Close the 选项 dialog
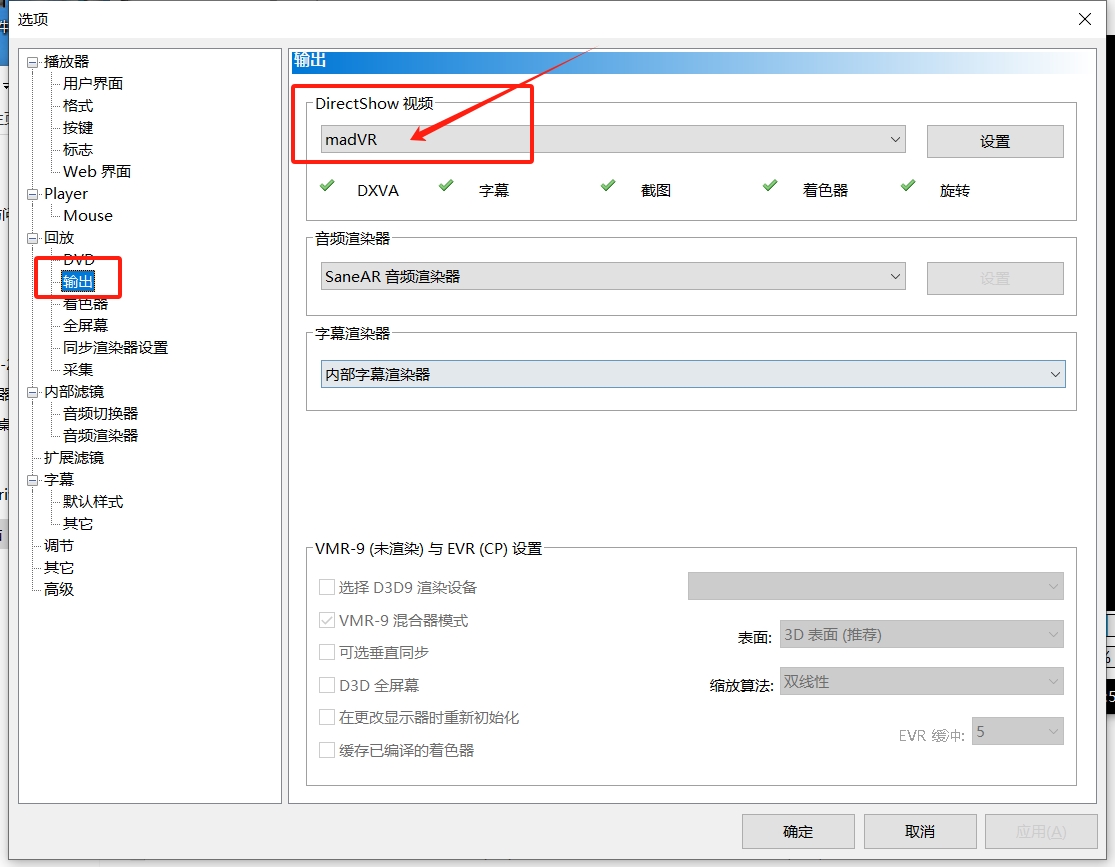The image size is (1115, 867). (1084, 19)
